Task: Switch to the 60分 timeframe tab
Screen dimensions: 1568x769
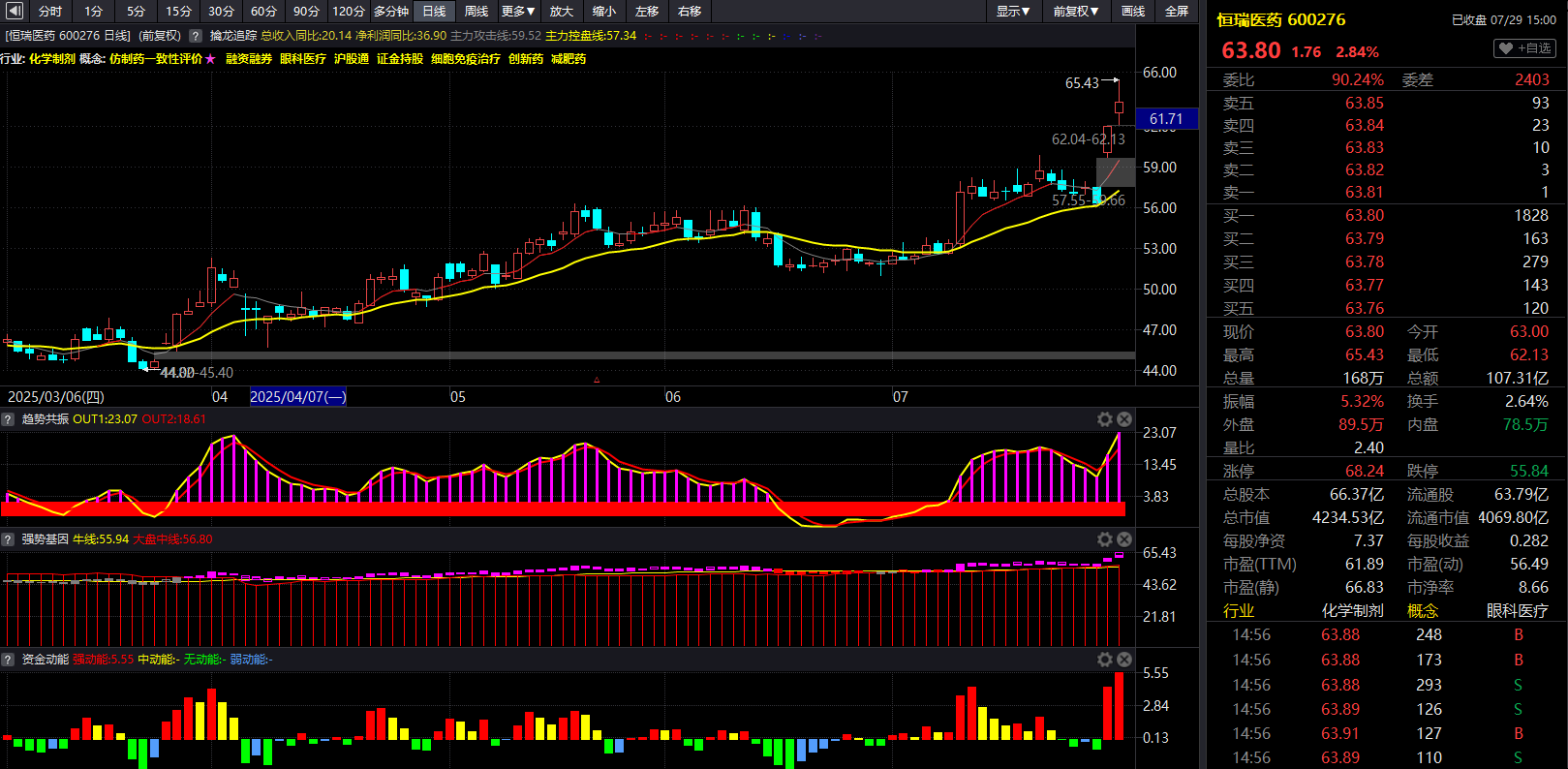Action: [263, 12]
